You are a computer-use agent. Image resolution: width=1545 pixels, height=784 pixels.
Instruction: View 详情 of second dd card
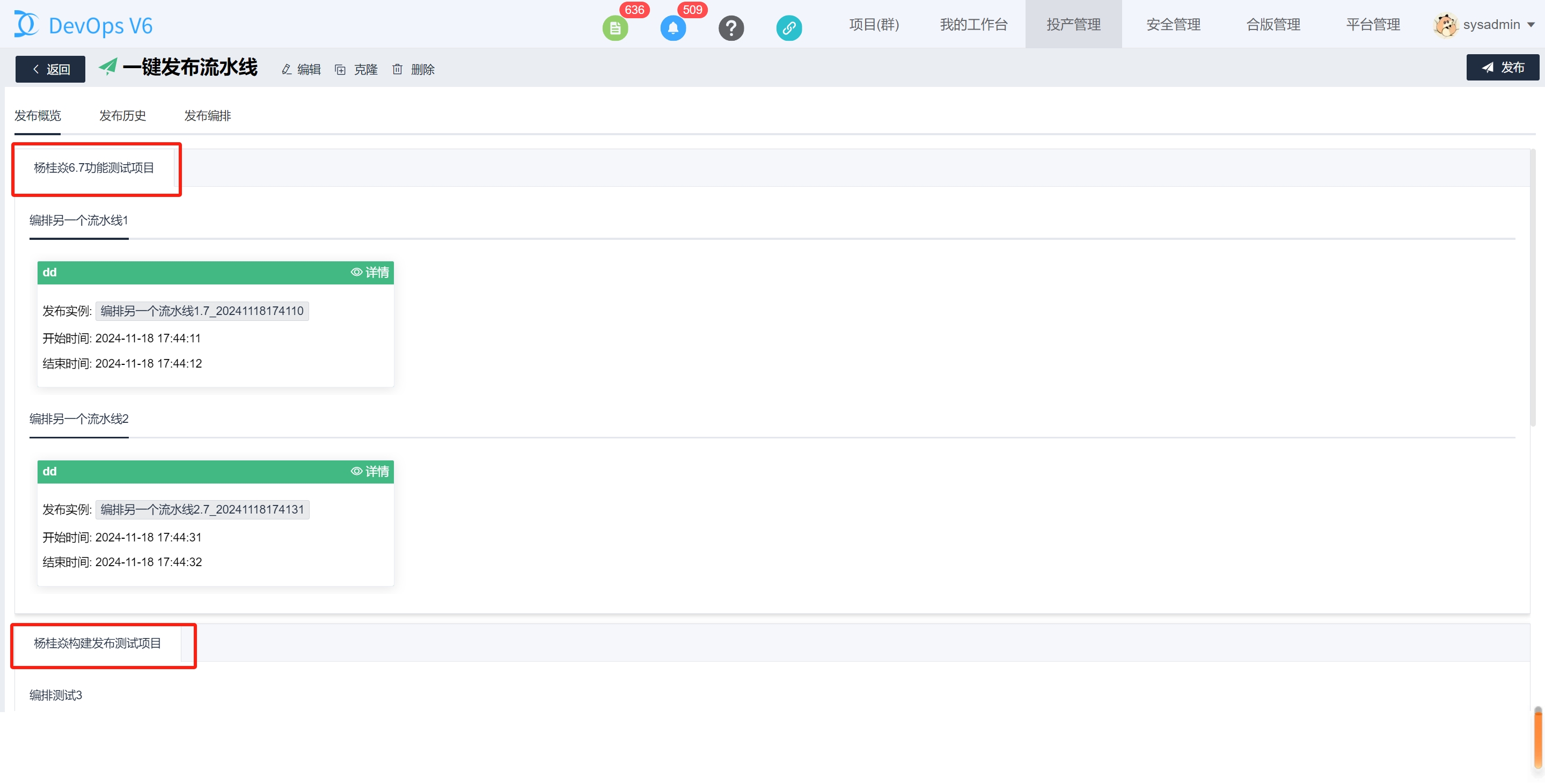click(370, 472)
